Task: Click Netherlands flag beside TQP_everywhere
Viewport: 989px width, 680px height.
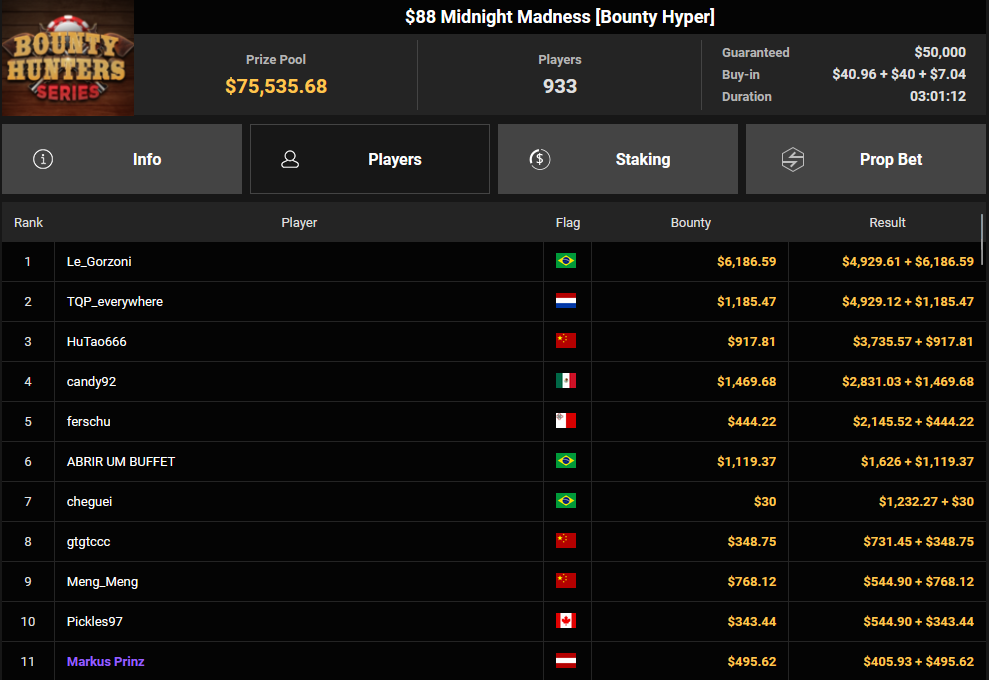Action: pos(566,301)
